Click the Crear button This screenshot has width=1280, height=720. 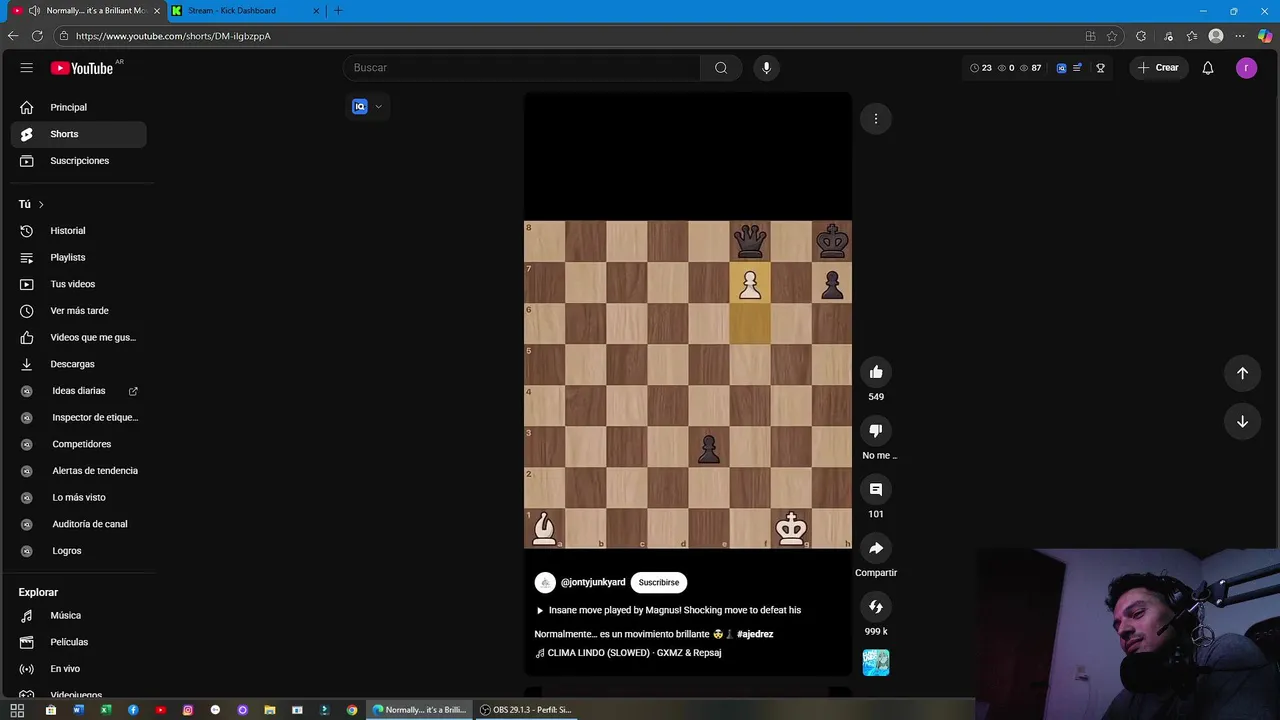1158,68
